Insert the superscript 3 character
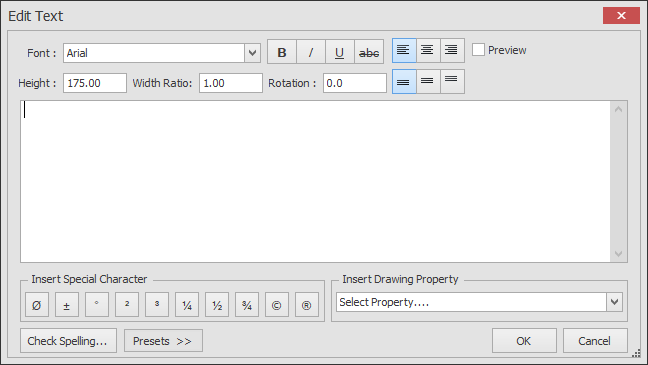 pos(157,305)
